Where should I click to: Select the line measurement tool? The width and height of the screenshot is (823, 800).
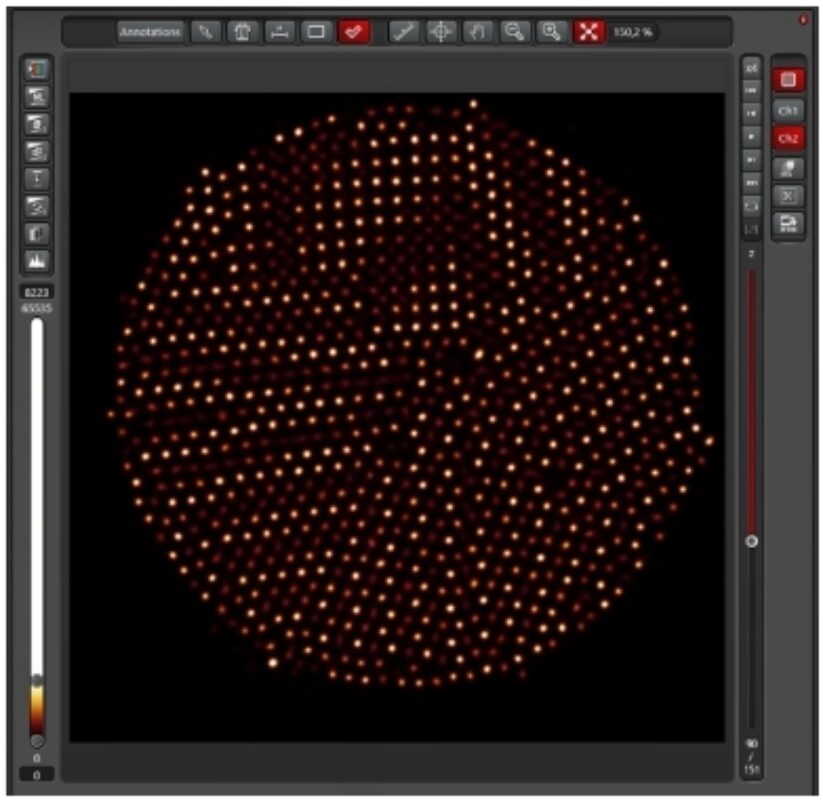tap(404, 32)
